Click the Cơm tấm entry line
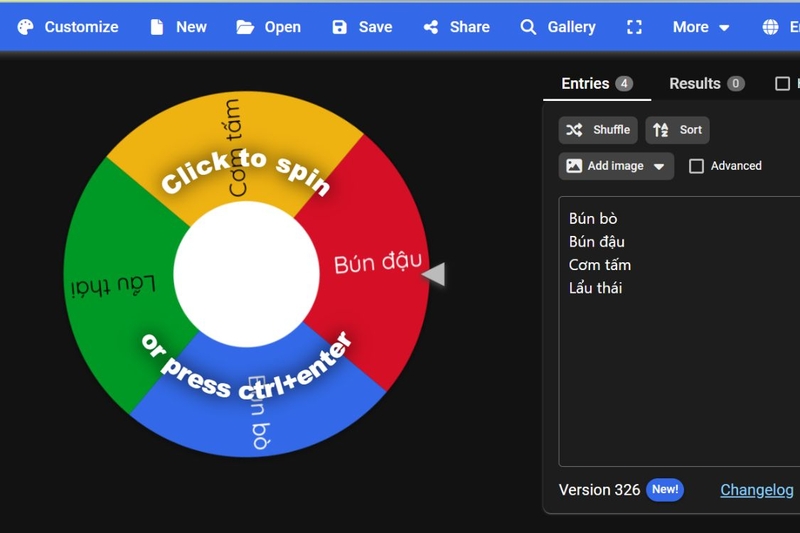 (x=600, y=265)
